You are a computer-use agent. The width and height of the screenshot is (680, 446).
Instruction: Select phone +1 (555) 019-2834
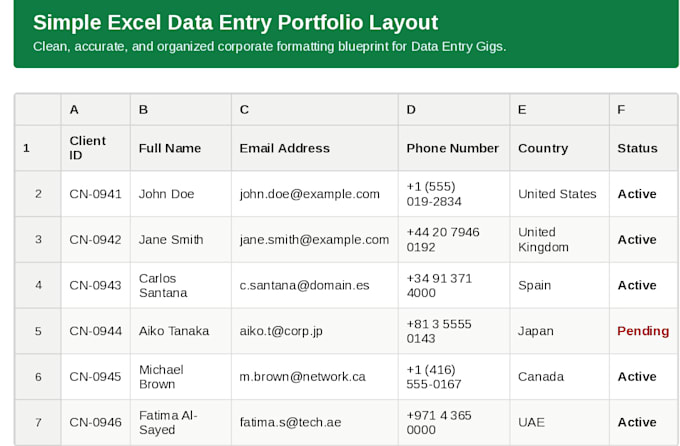pyautogui.click(x=454, y=193)
